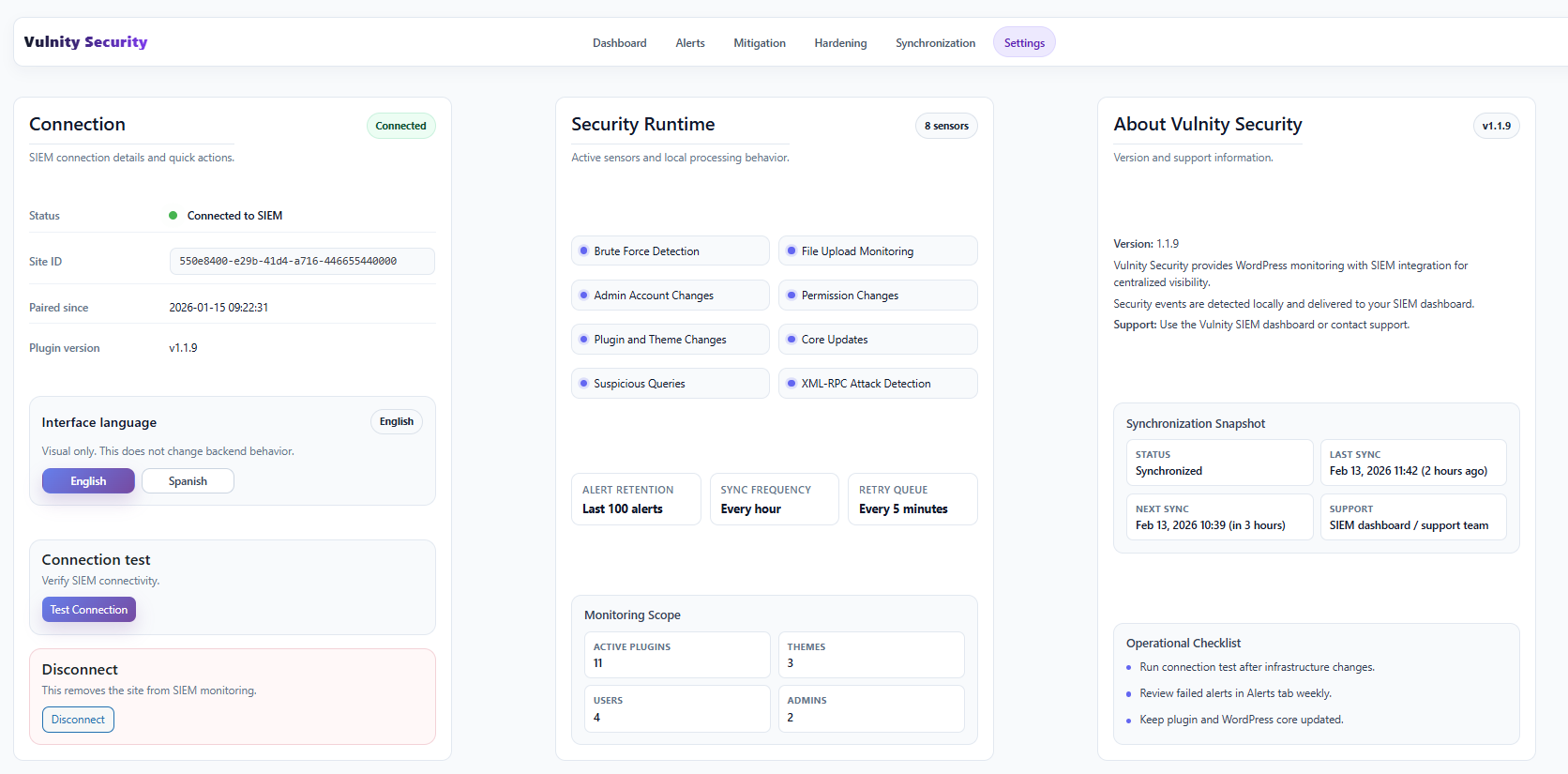
Task: Click the Admin Account Changes sensor dot
Action: [x=583, y=296]
